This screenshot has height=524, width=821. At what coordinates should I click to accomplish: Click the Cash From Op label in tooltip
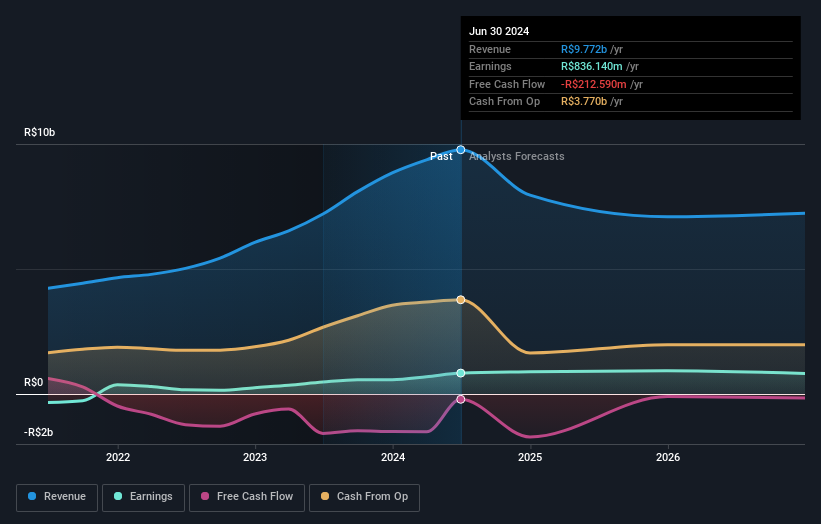pyautogui.click(x=504, y=102)
